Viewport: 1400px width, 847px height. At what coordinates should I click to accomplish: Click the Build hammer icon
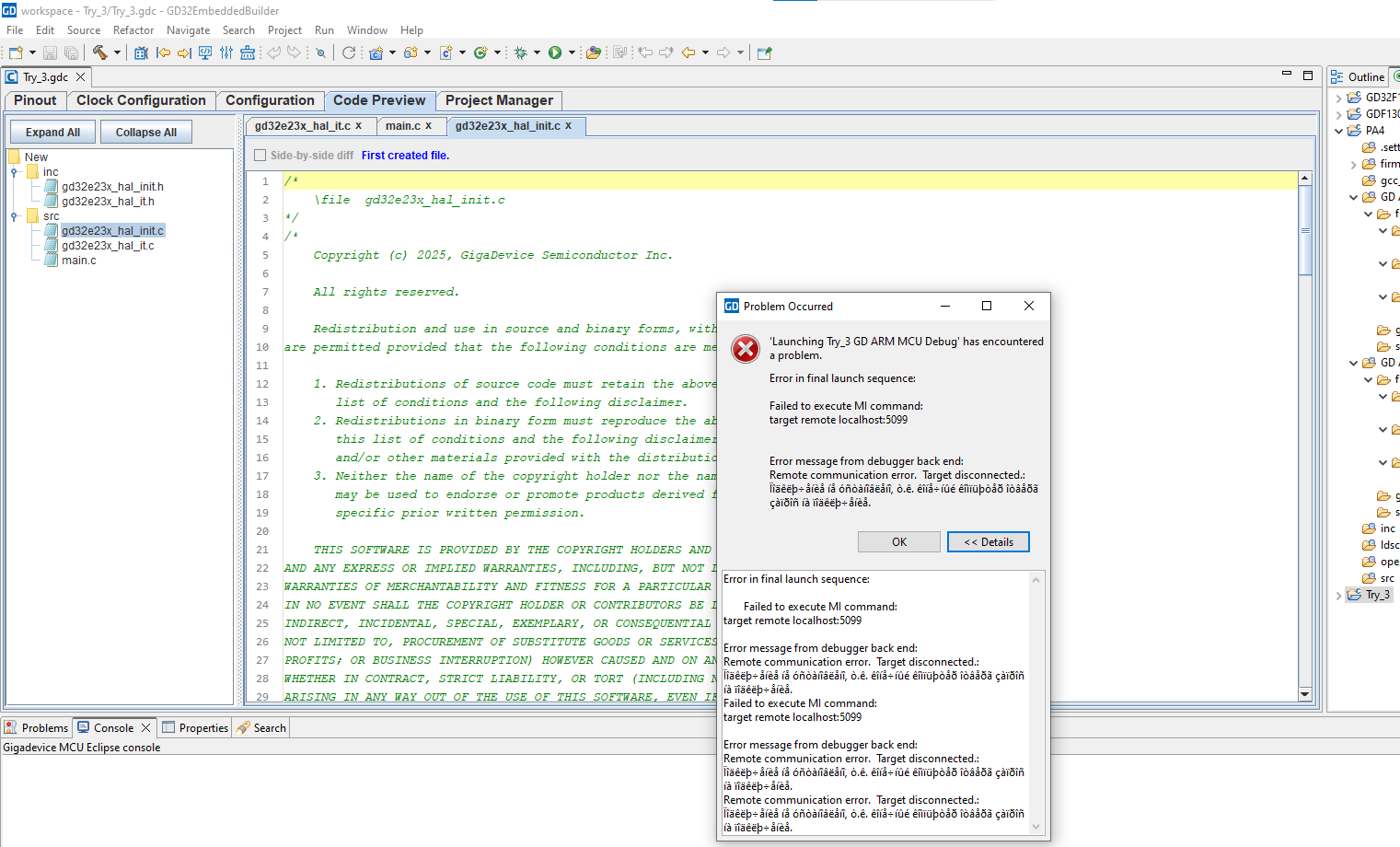pos(99,52)
